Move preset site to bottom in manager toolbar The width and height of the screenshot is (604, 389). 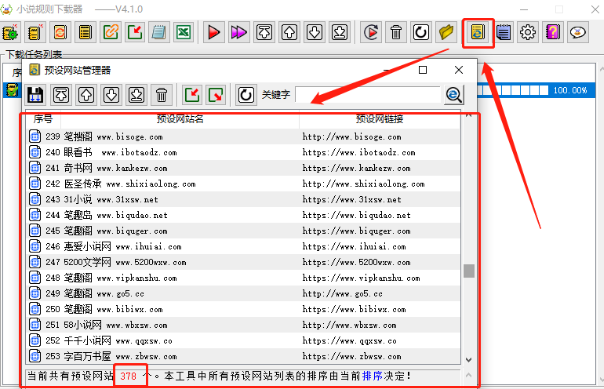(x=136, y=95)
